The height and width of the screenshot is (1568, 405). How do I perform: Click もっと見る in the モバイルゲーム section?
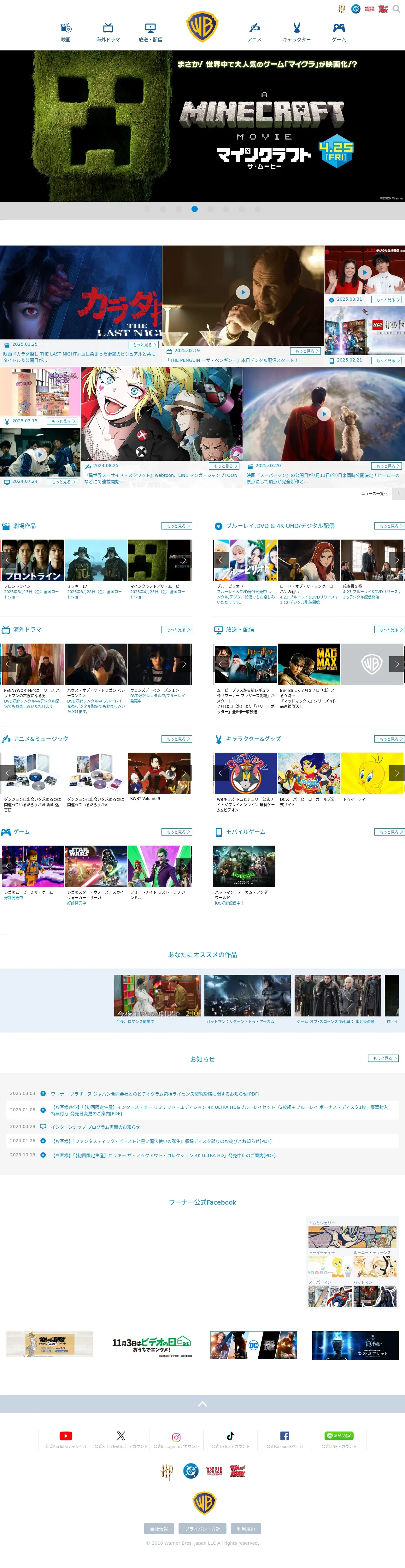pyautogui.click(x=389, y=832)
